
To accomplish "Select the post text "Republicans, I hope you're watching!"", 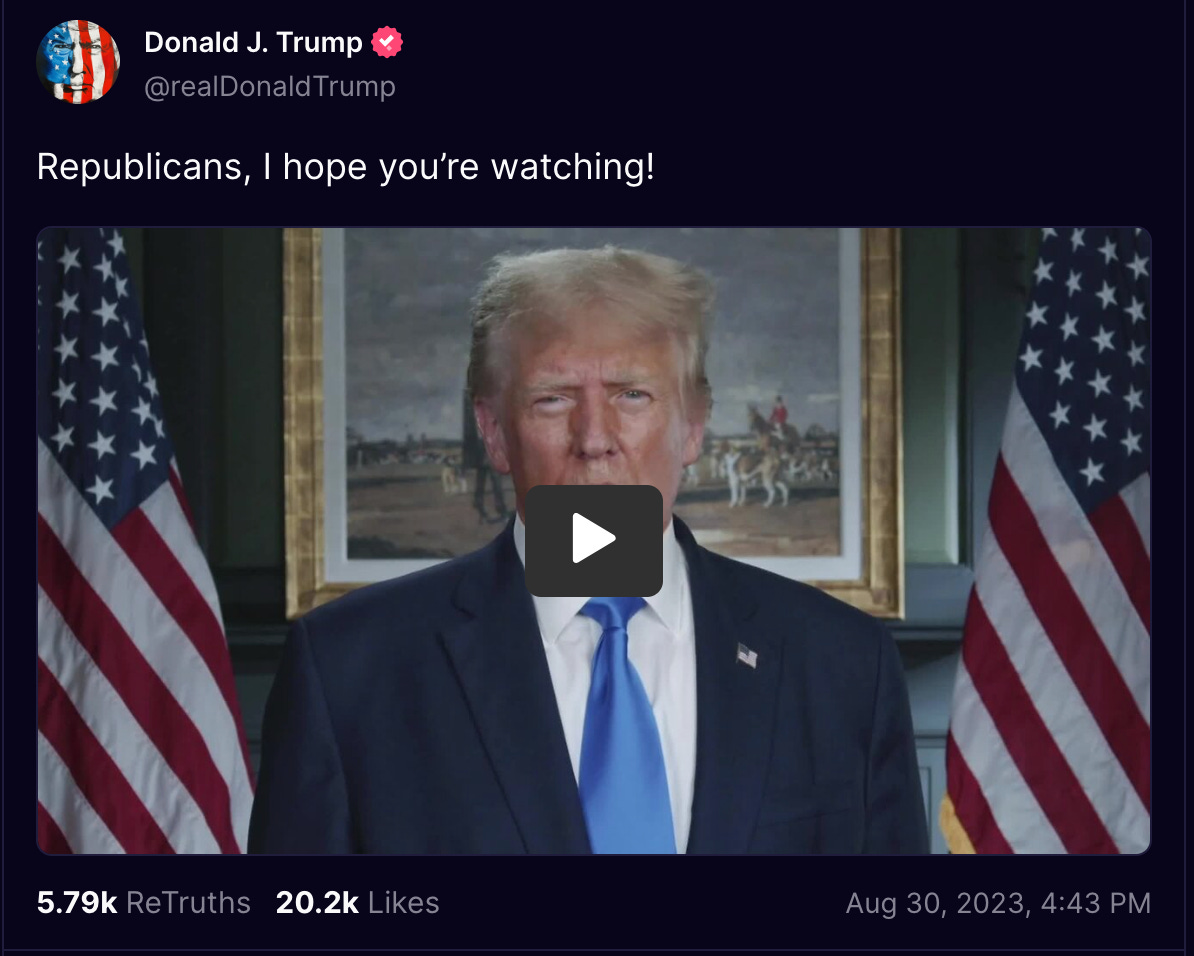I will (x=346, y=167).
